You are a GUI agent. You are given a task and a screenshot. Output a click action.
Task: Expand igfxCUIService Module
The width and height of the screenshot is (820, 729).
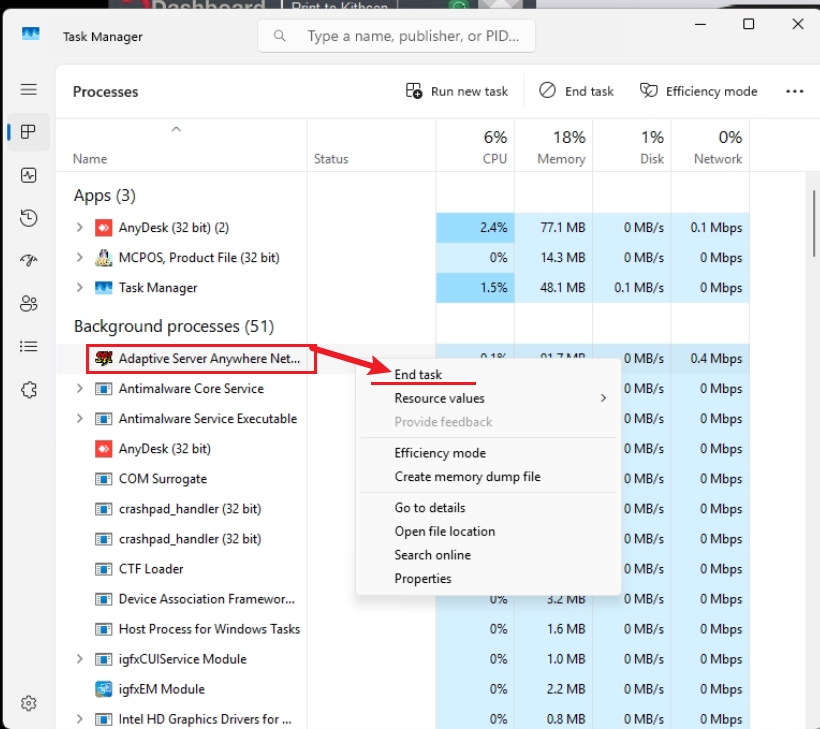click(79, 659)
